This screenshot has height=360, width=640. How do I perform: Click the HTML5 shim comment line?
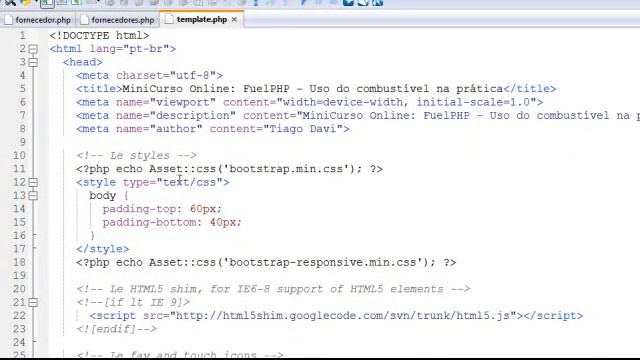click(273, 289)
